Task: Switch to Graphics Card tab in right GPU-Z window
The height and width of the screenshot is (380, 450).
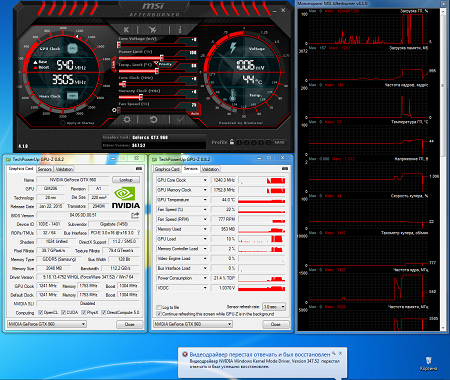Action: pos(167,169)
